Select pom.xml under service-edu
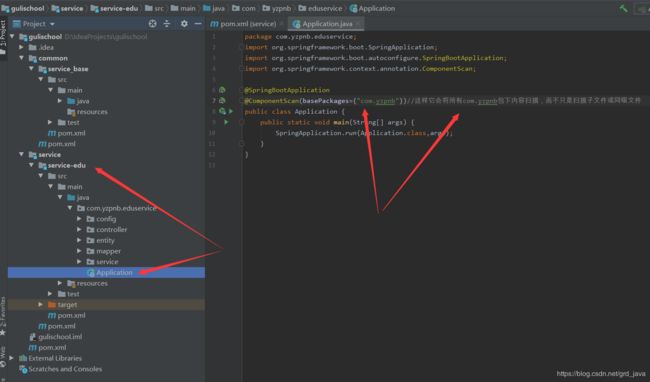This screenshot has width=650, height=382. 67,315
